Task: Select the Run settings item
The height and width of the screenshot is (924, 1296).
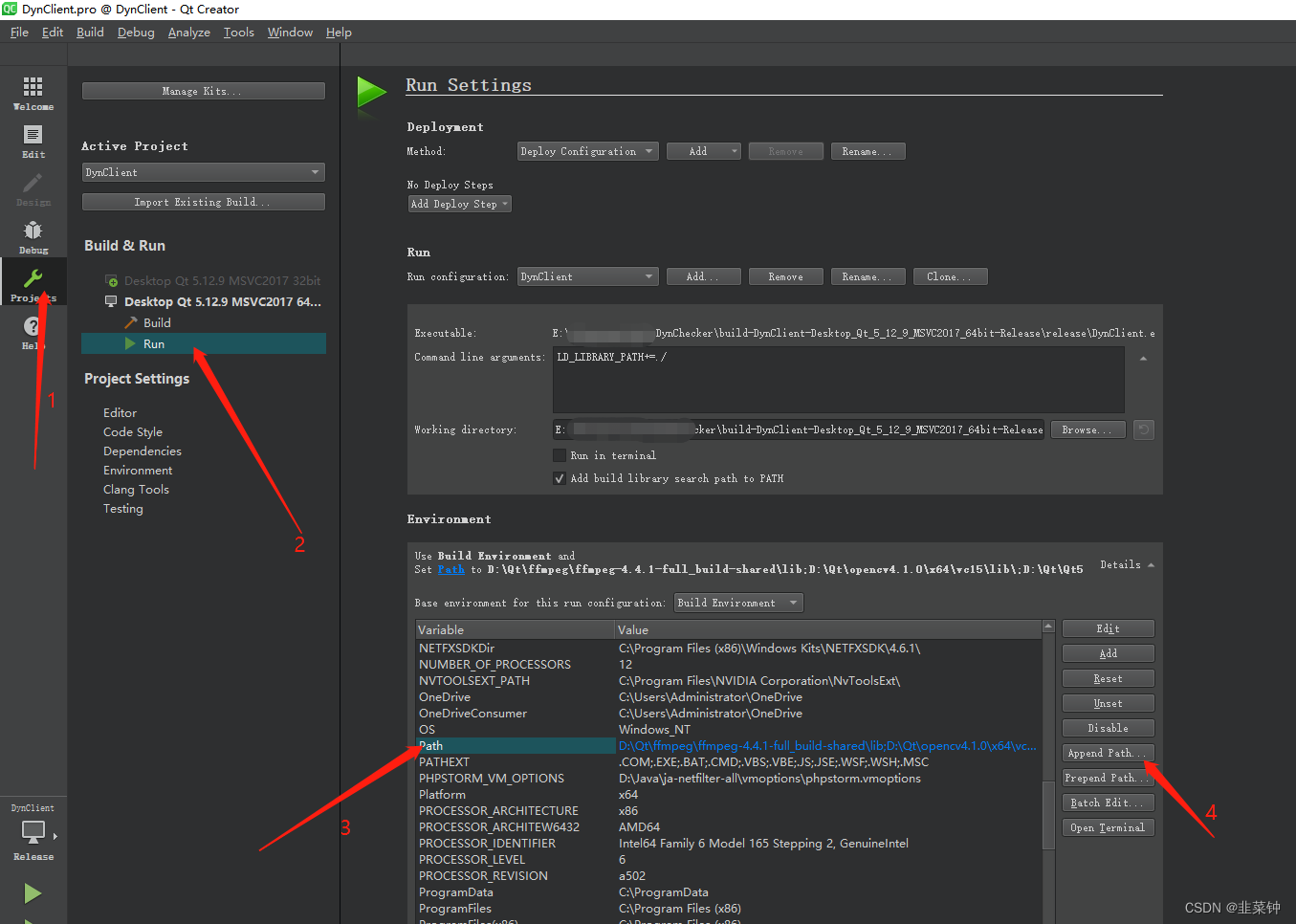Action: 204,343
